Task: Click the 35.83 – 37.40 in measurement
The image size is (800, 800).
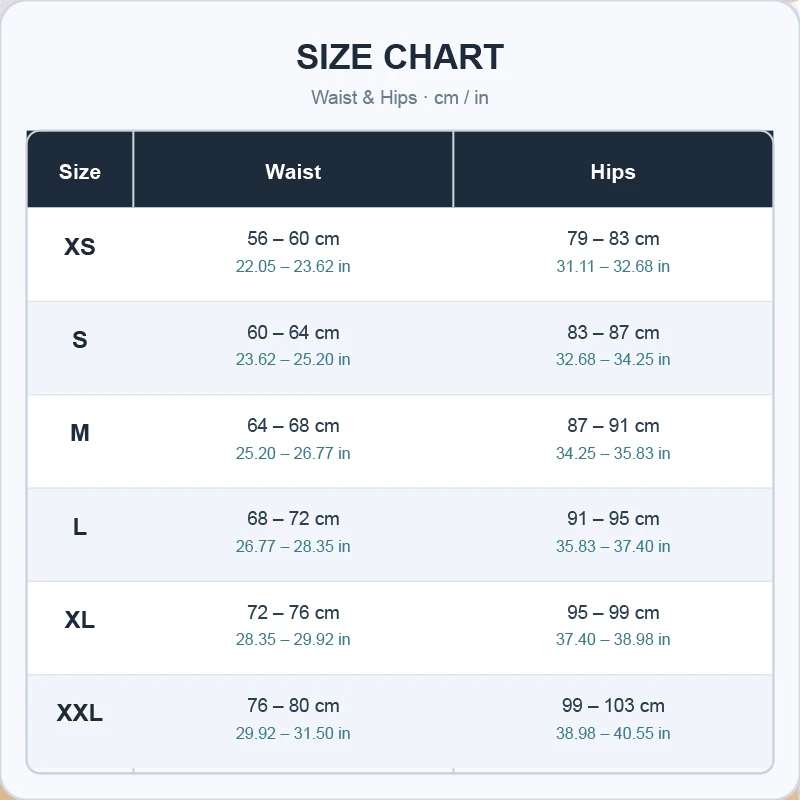Action: (x=613, y=546)
